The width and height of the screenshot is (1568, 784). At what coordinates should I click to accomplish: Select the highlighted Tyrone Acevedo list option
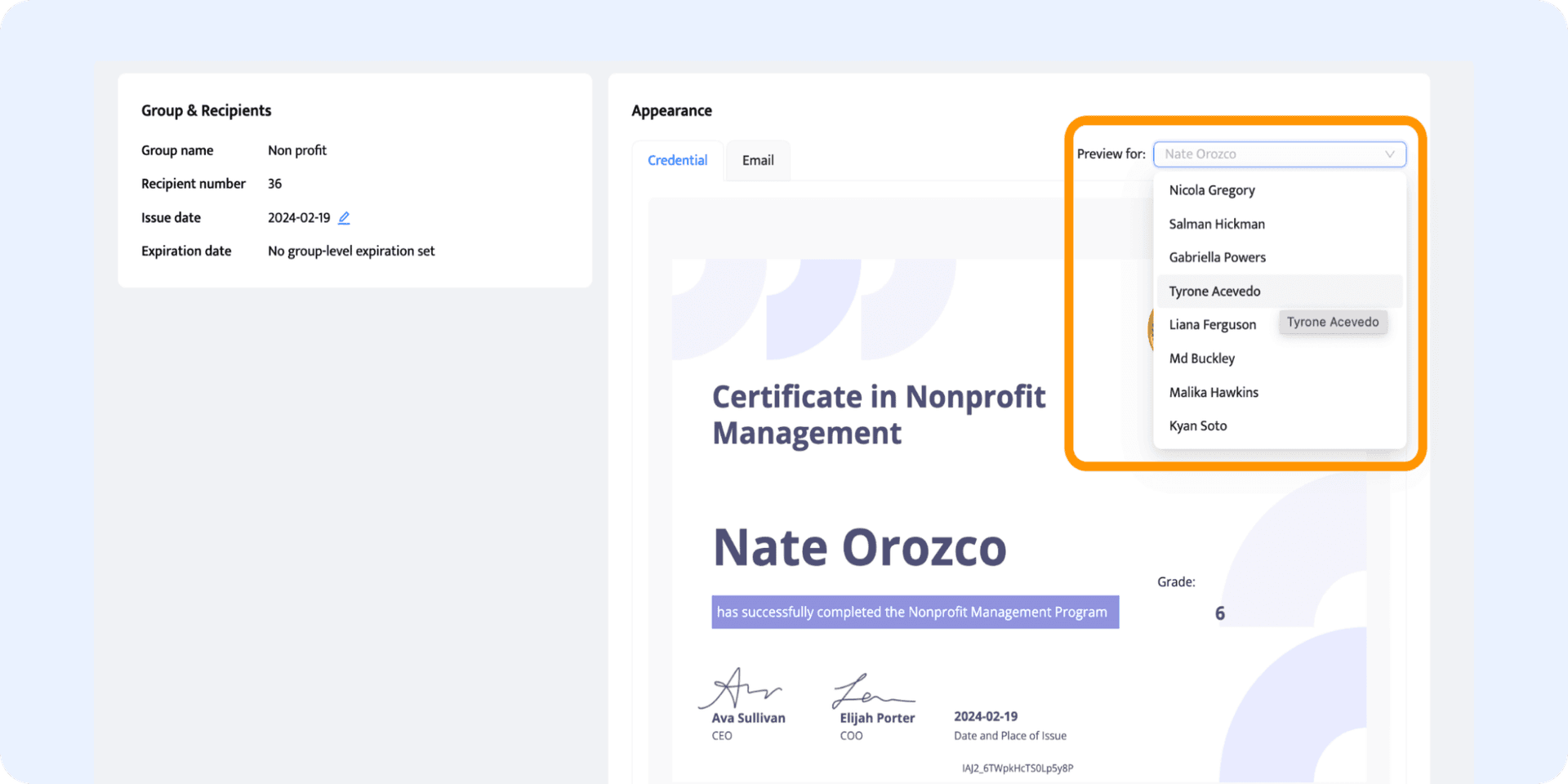pos(1214,292)
